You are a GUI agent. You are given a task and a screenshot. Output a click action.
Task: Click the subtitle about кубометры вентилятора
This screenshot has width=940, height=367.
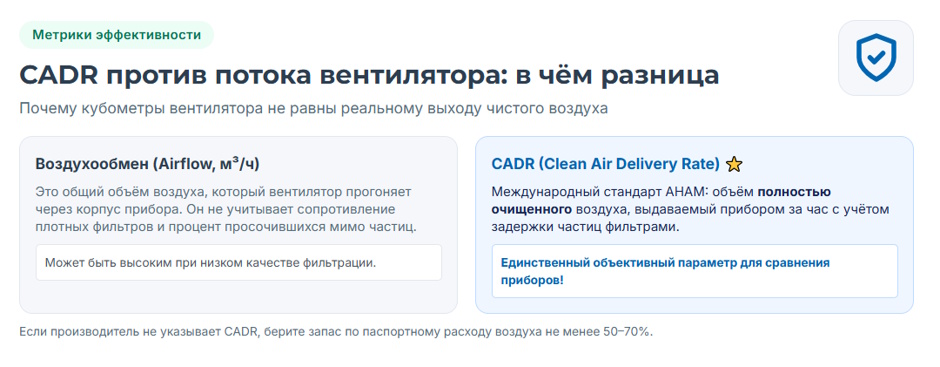point(314,109)
